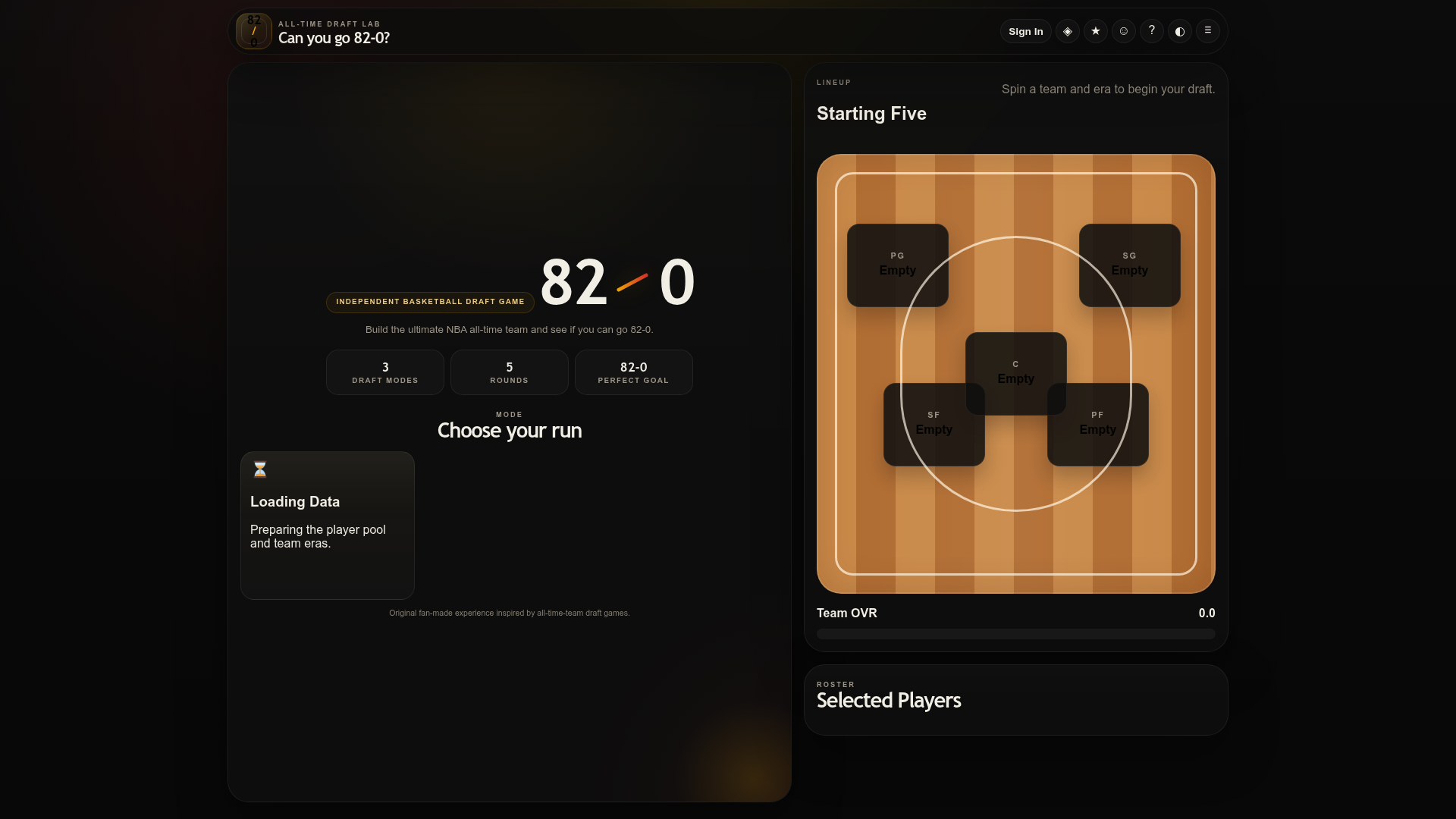The image size is (1456, 819).
Task: Open the diamond icon in header
Action: pos(1068,31)
